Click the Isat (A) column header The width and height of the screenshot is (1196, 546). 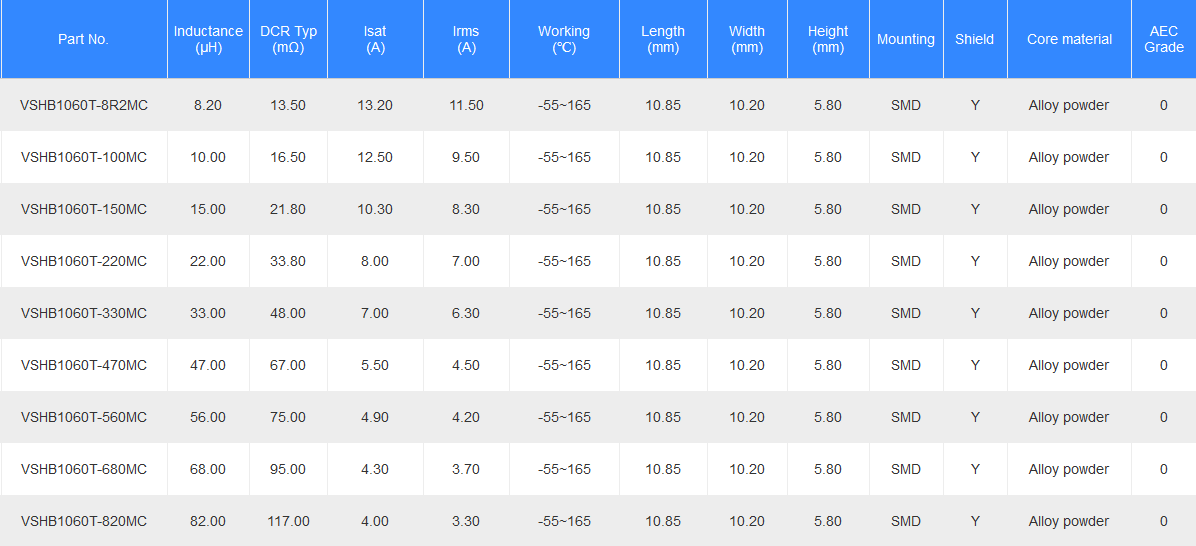coord(375,39)
